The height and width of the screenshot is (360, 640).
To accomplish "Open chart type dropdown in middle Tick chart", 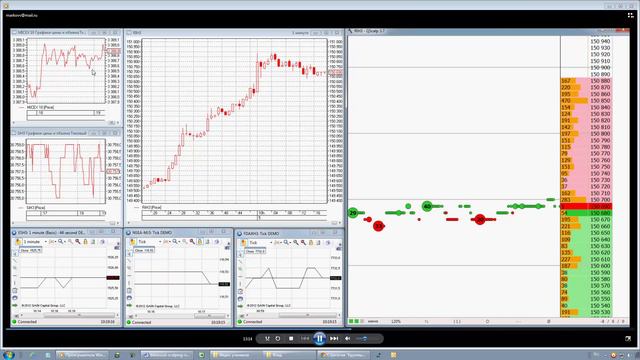I will pos(167,242).
